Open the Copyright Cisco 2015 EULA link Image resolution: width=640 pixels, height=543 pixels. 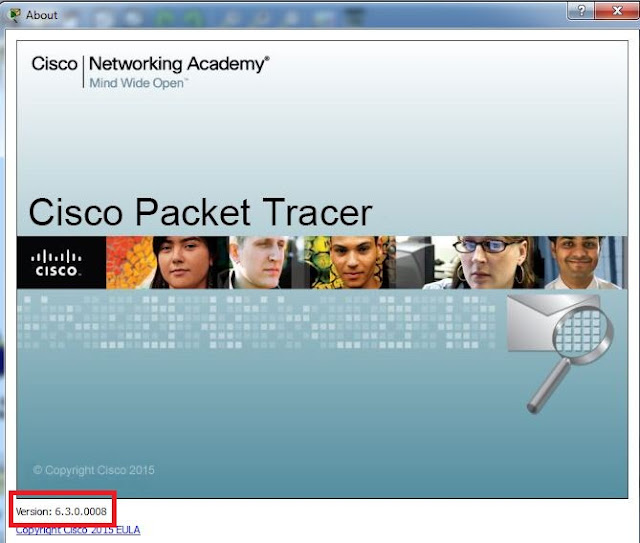[x=78, y=530]
